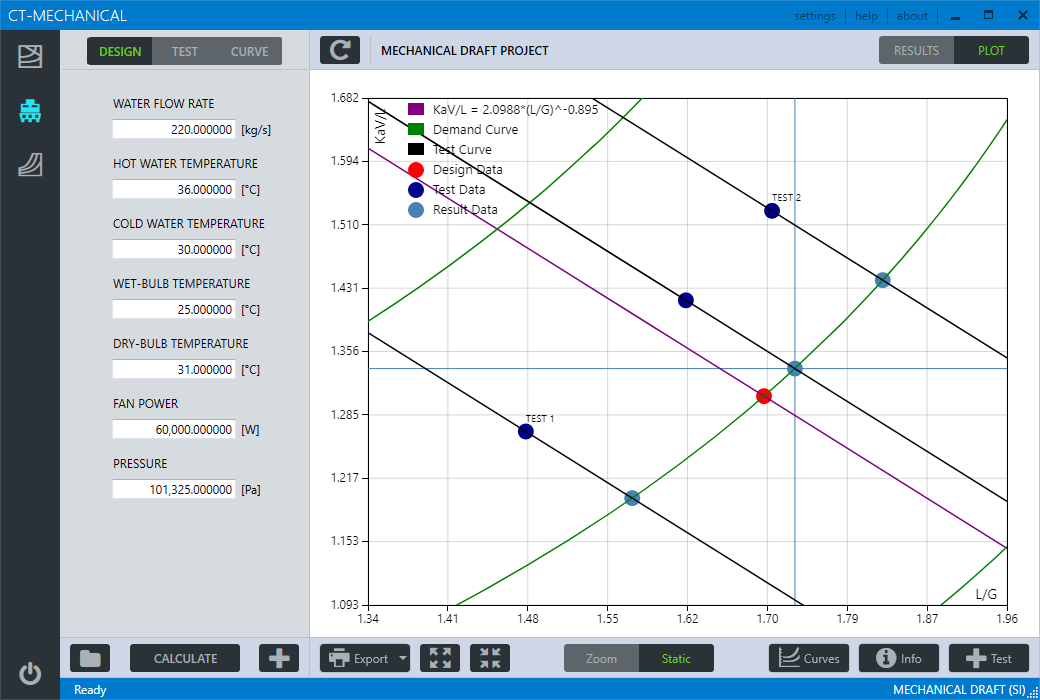1040x700 pixels.
Task: Select the red design data point on plot
Action: click(763, 396)
